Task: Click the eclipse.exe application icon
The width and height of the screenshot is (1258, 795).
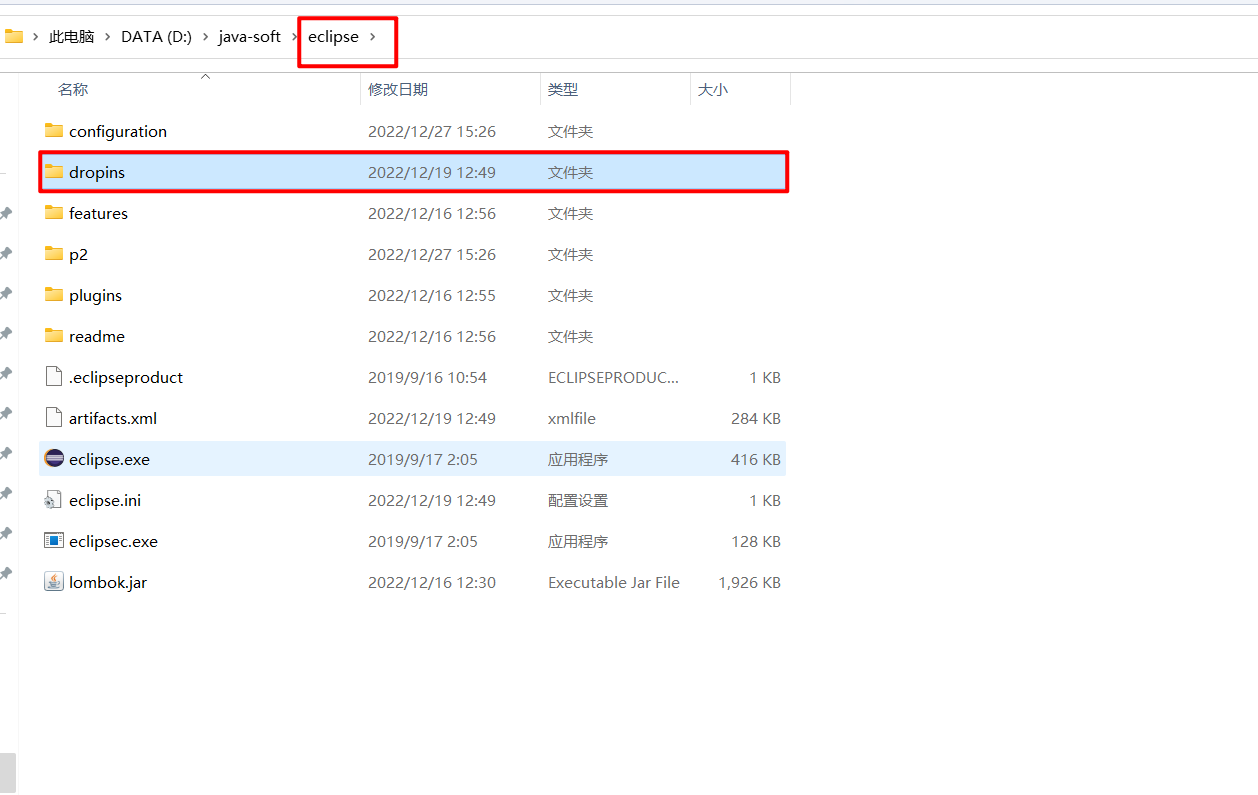Action: click(54, 459)
